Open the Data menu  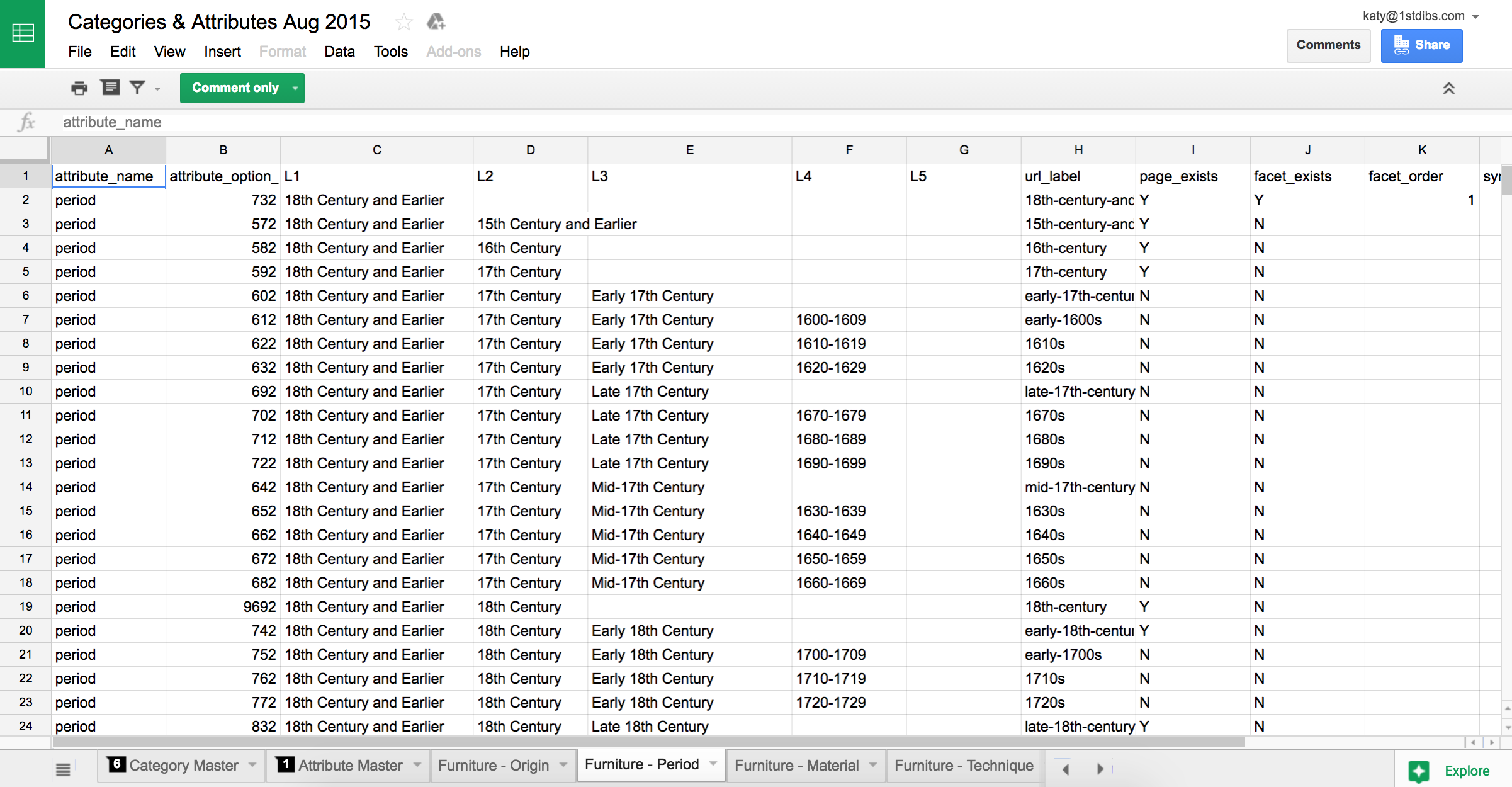coord(339,52)
